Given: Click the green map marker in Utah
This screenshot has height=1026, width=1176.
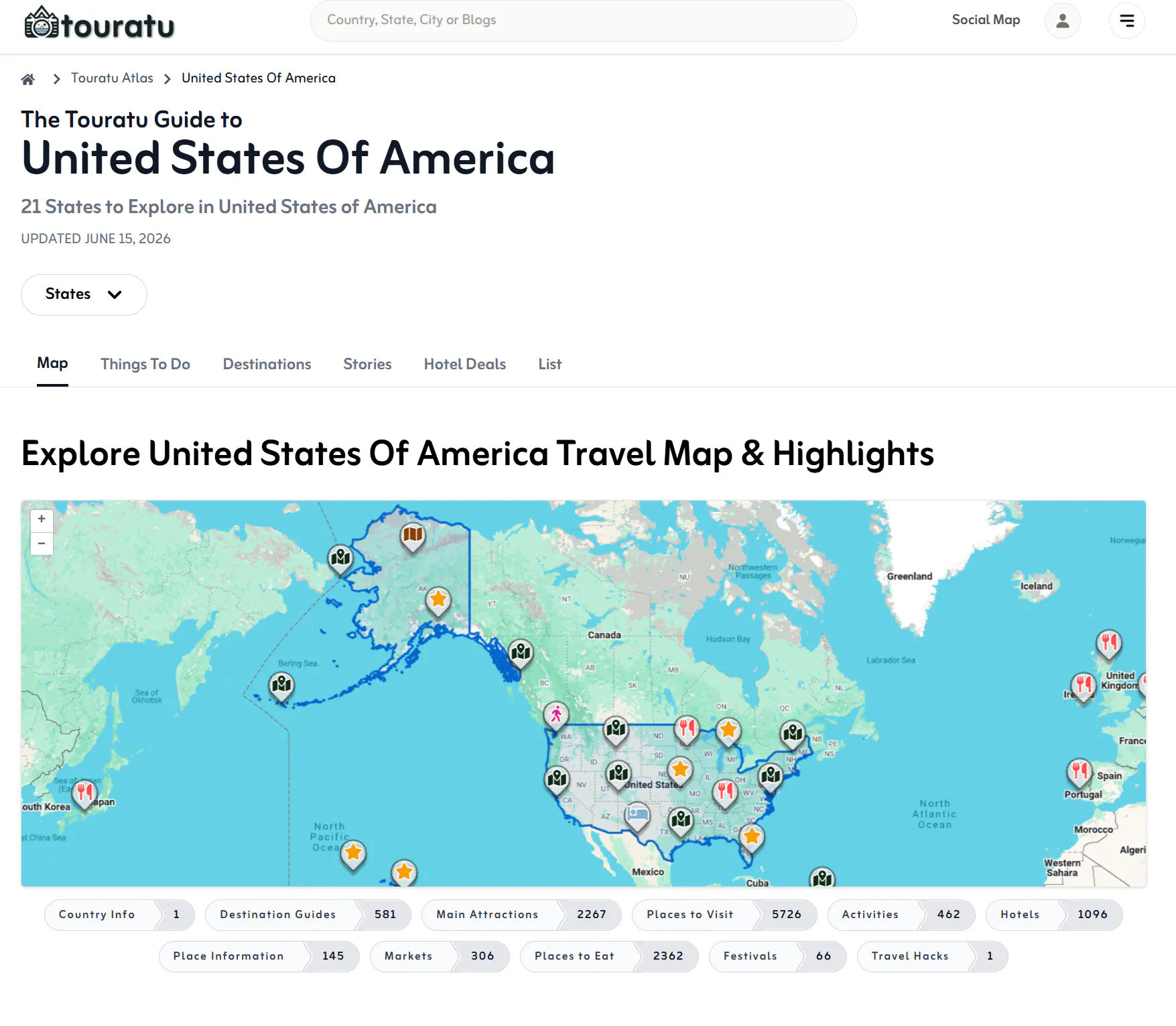Looking at the screenshot, I should coord(618,775).
